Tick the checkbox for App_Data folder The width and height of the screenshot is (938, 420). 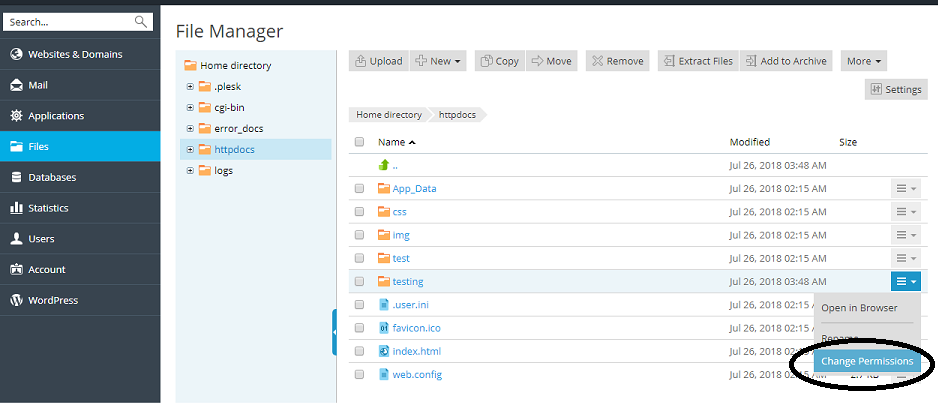tap(359, 188)
